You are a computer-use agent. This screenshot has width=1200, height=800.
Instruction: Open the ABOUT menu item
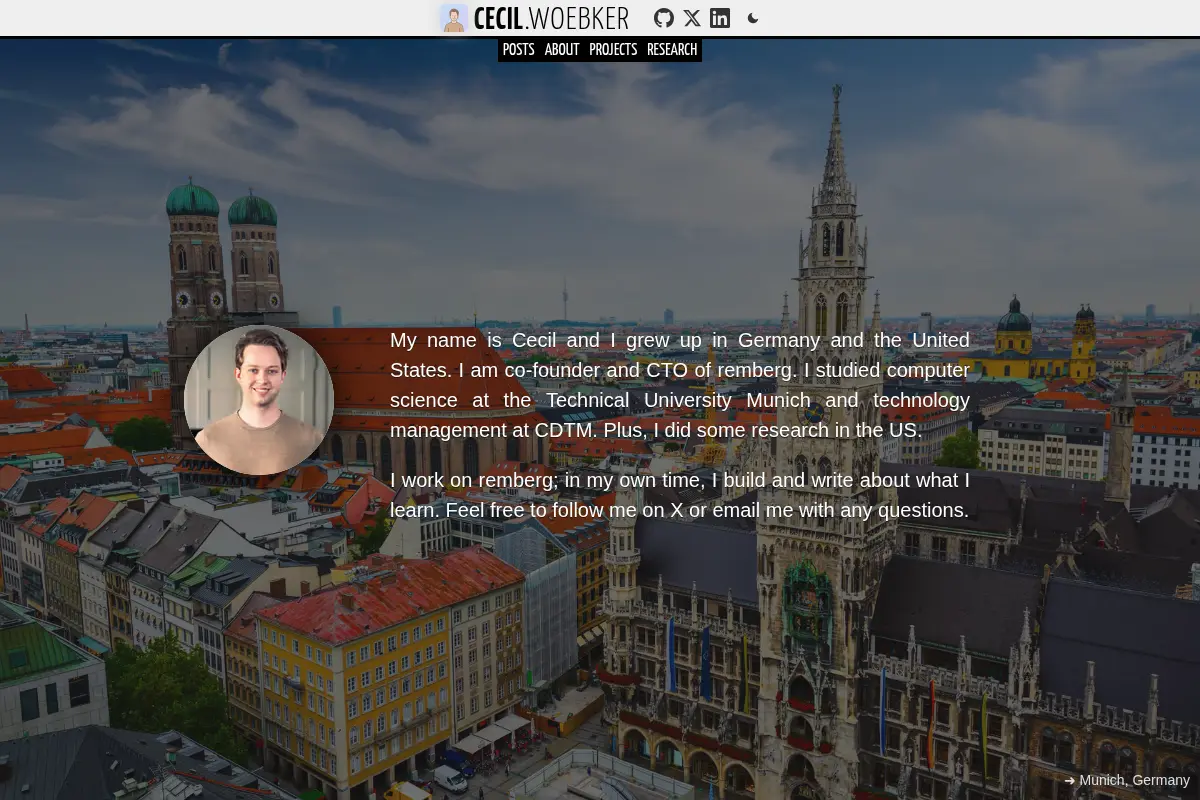(562, 50)
